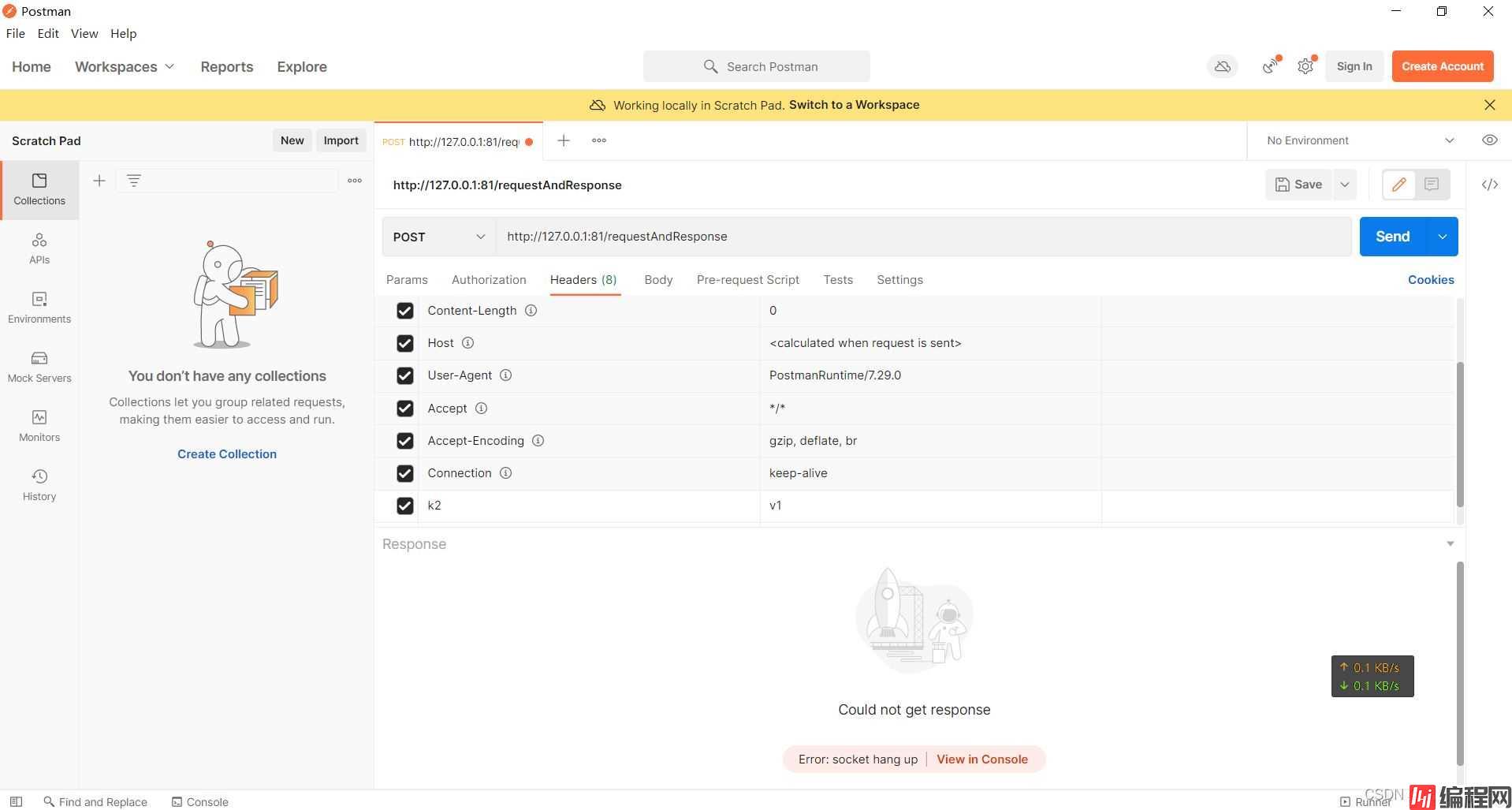Click the environment quick look eye icon

pyautogui.click(x=1489, y=140)
